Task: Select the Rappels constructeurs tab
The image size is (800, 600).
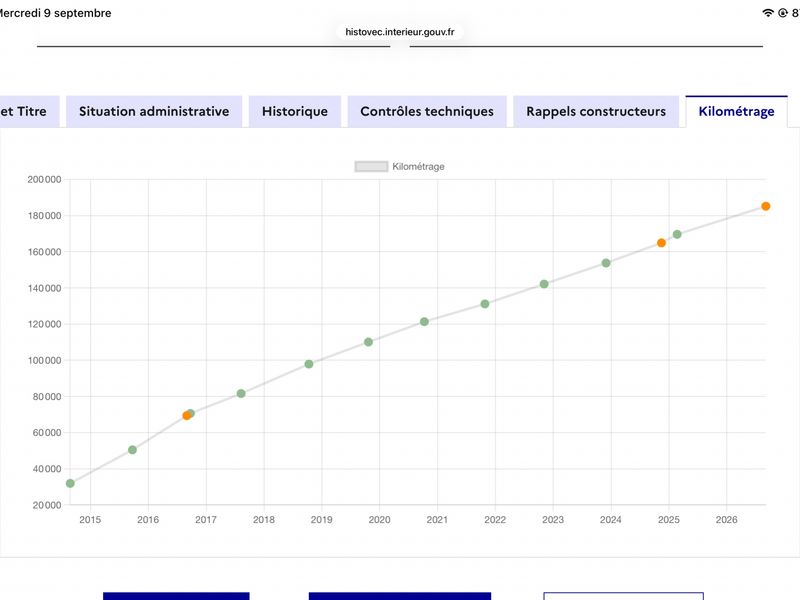Action: click(x=596, y=111)
